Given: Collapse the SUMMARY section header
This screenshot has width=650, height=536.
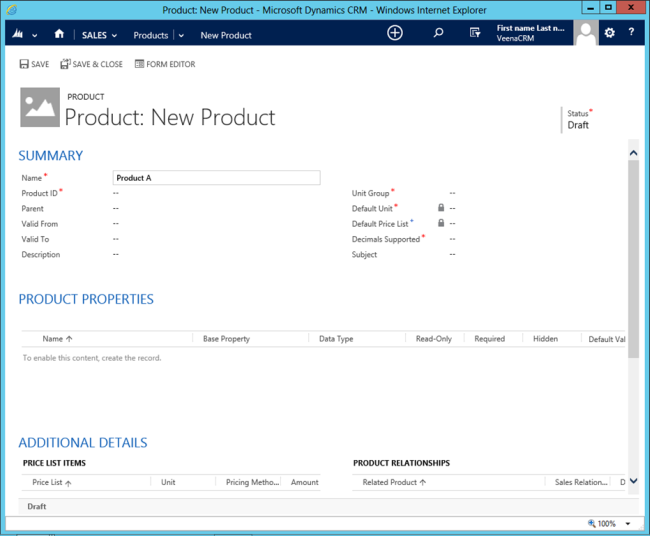Looking at the screenshot, I should [x=51, y=155].
